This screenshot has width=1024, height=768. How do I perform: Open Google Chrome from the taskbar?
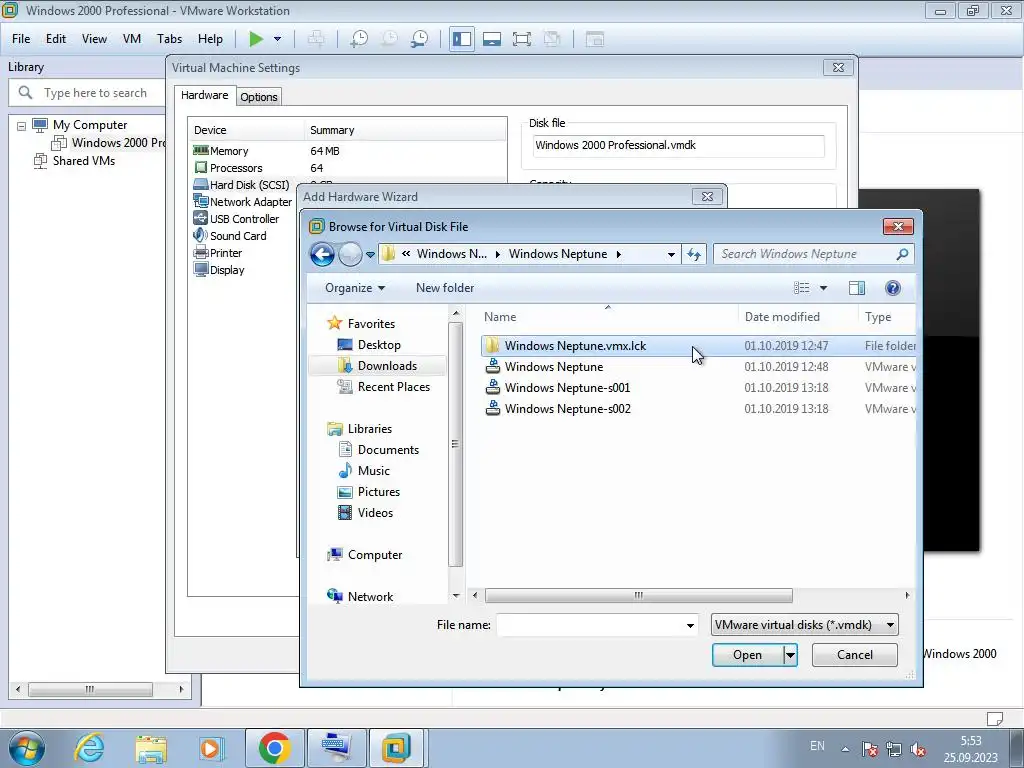(274, 748)
